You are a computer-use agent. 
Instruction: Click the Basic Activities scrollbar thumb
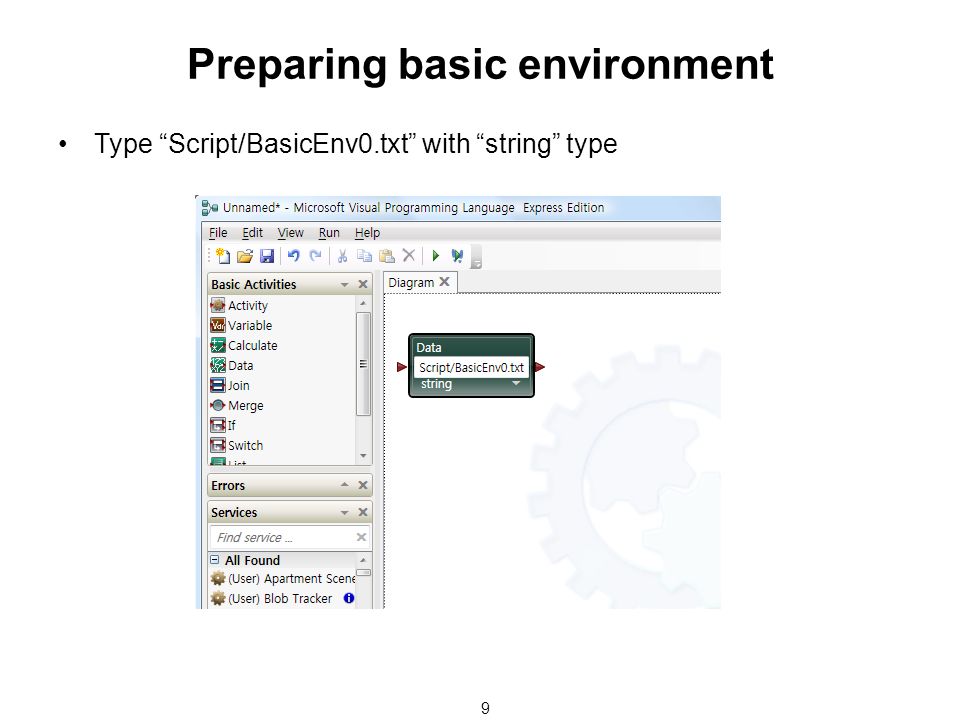pyautogui.click(x=363, y=364)
